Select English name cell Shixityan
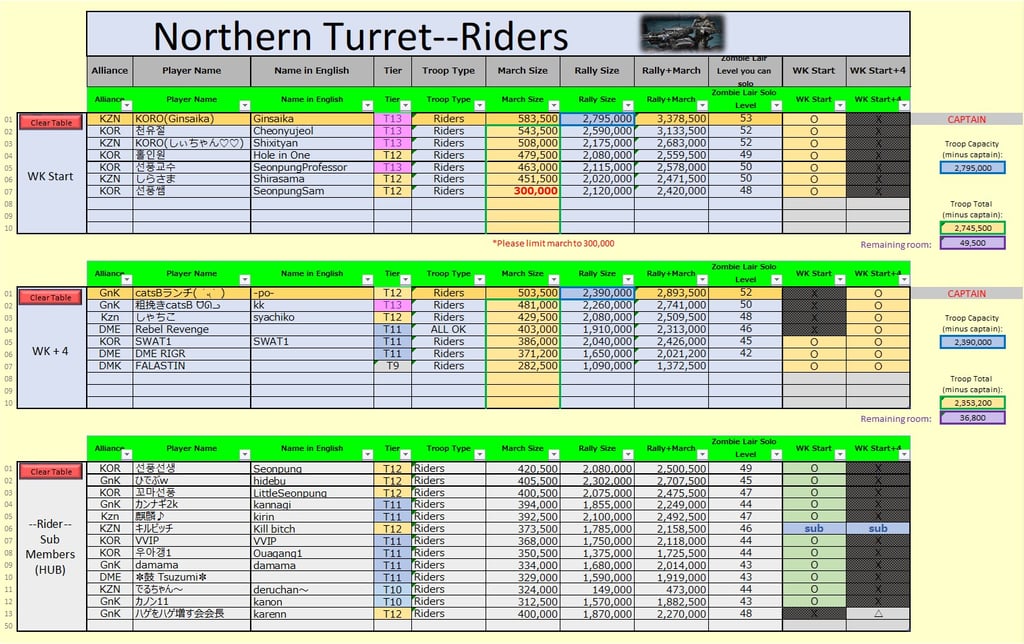Viewport: 1024px width, 644px height. tap(312, 143)
